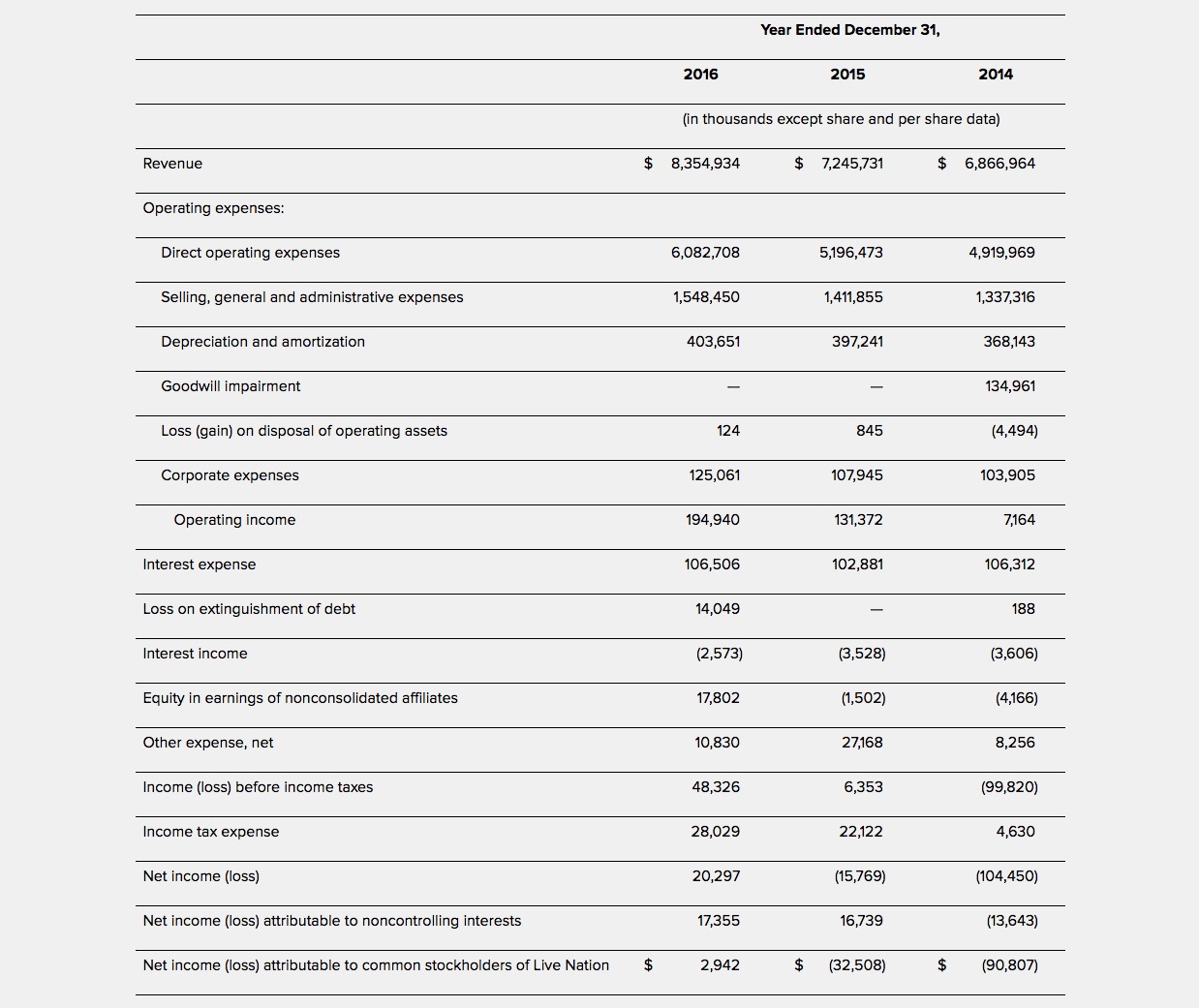Viewport: 1199px width, 1008px height.
Task: Select the Revenue row label
Action: pos(172,164)
